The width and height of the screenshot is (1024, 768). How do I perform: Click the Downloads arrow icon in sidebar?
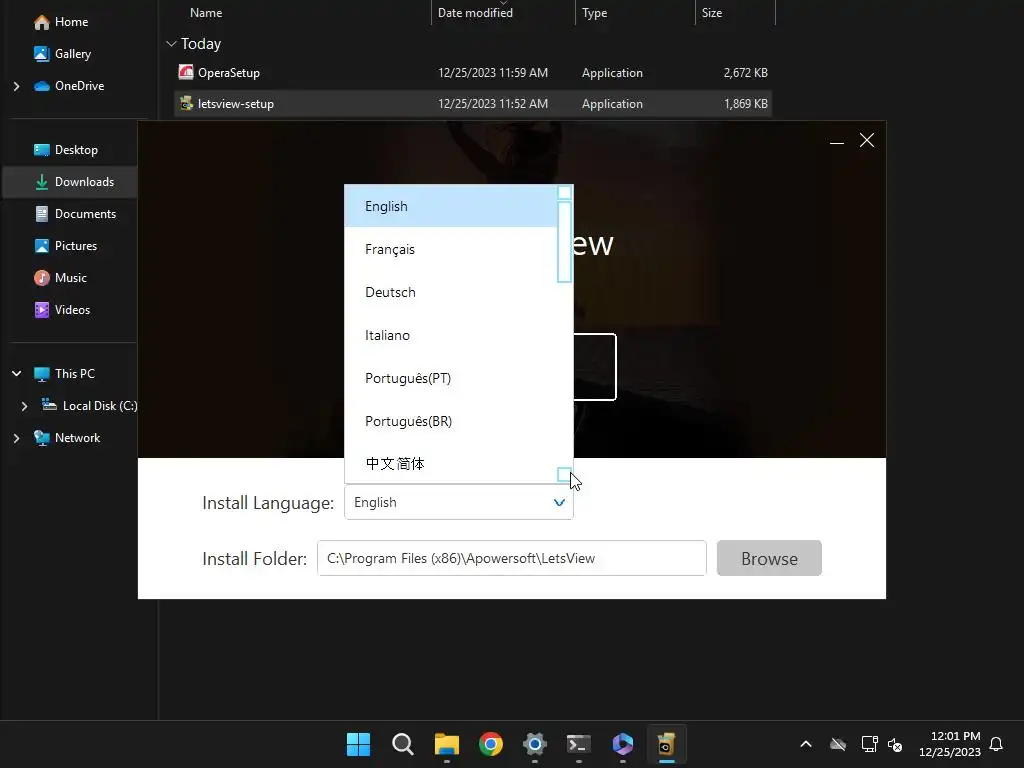tap(42, 182)
